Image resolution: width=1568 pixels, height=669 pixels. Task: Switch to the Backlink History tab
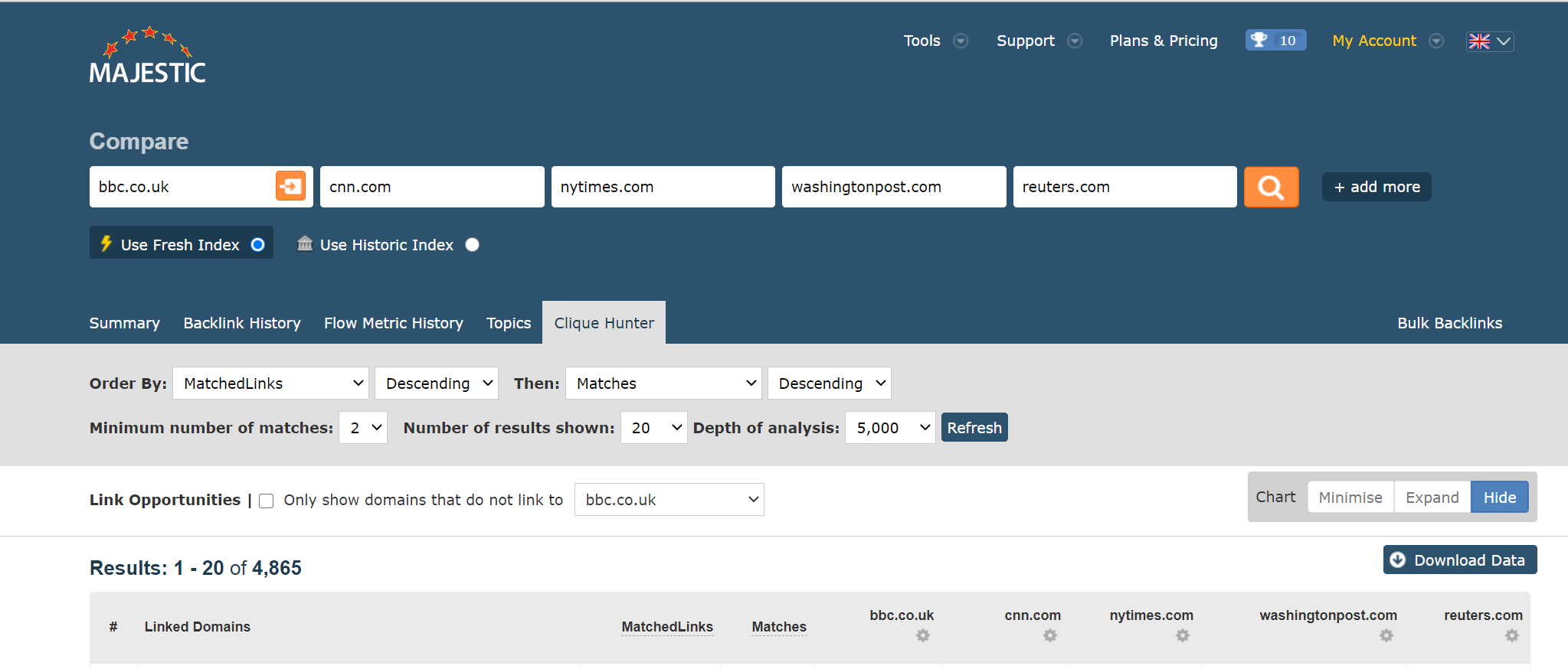pos(242,323)
